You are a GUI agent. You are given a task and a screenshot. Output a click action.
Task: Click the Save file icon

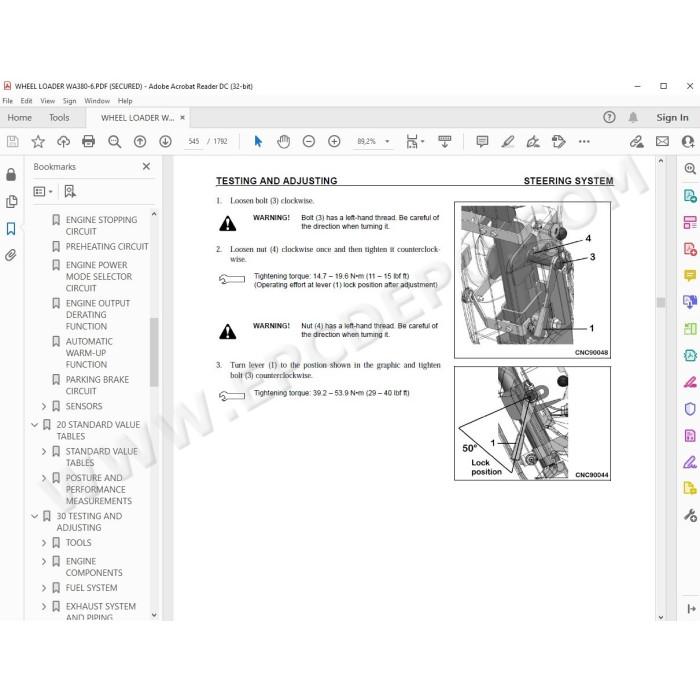pyautogui.click(x=12, y=142)
